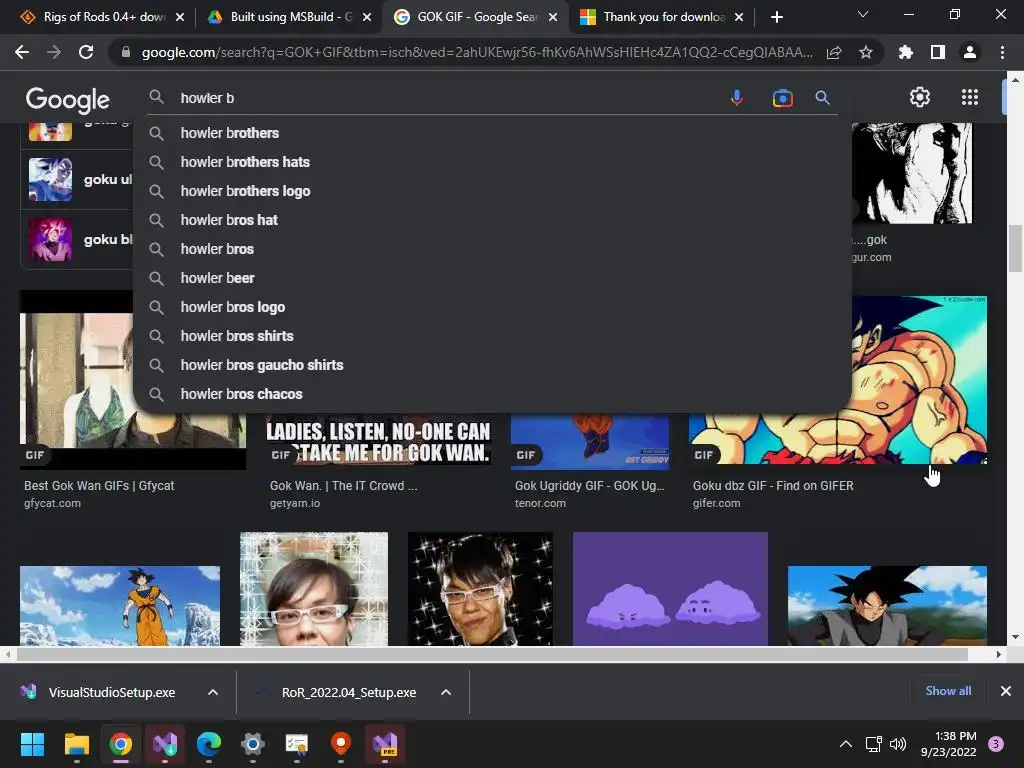Toggle Chrome side panel

tap(937, 52)
